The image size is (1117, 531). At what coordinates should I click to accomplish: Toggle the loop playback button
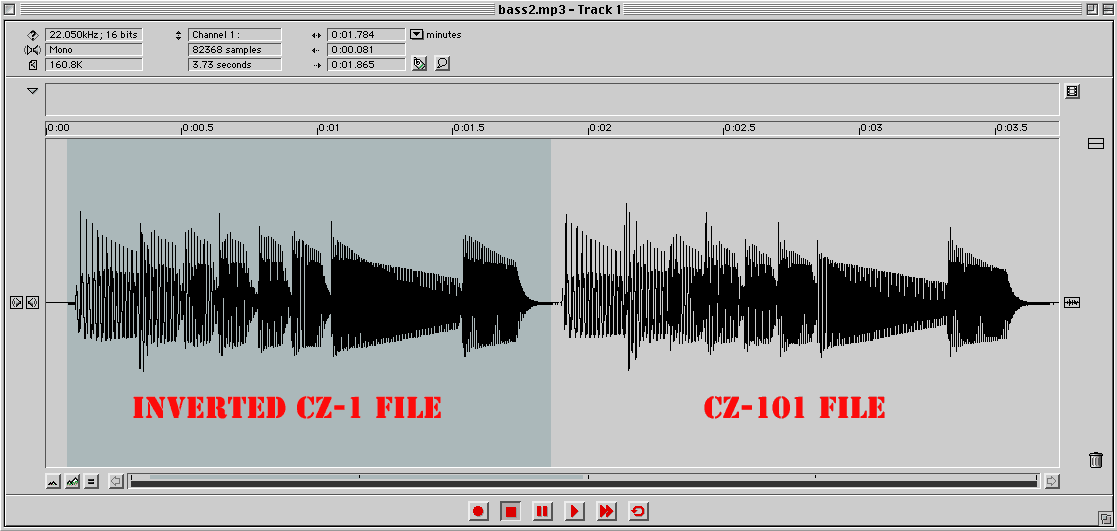(638, 511)
